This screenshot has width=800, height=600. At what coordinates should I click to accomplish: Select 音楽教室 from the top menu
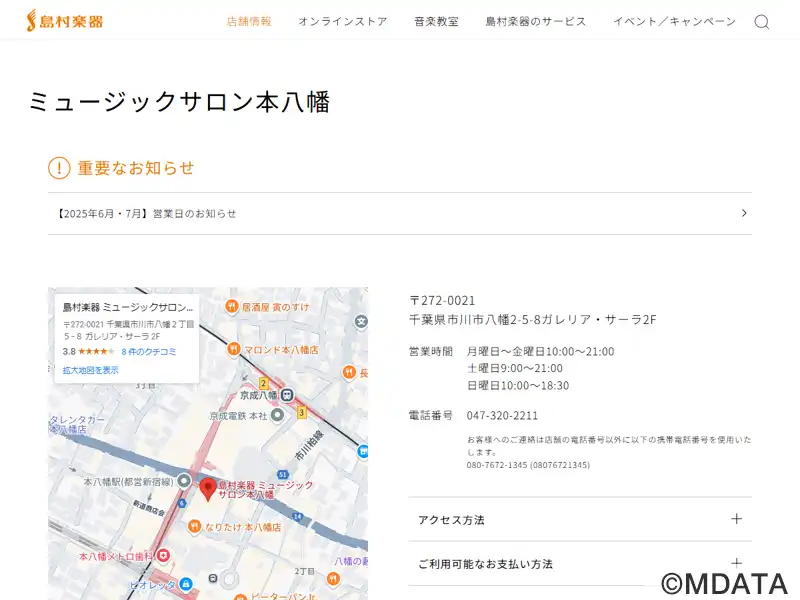click(x=436, y=21)
